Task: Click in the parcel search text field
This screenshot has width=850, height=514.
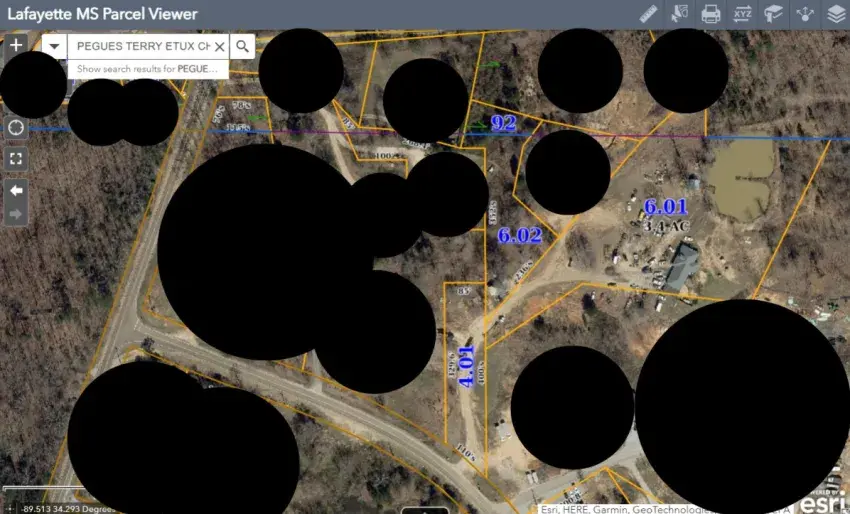Action: pyautogui.click(x=140, y=46)
